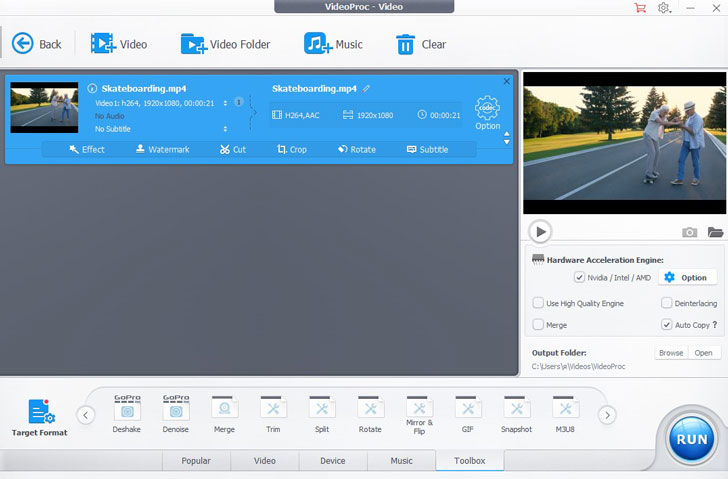The image size is (728, 479).
Task: Select the Skateboarding.mp4 thumbnail
Action: pos(44,107)
